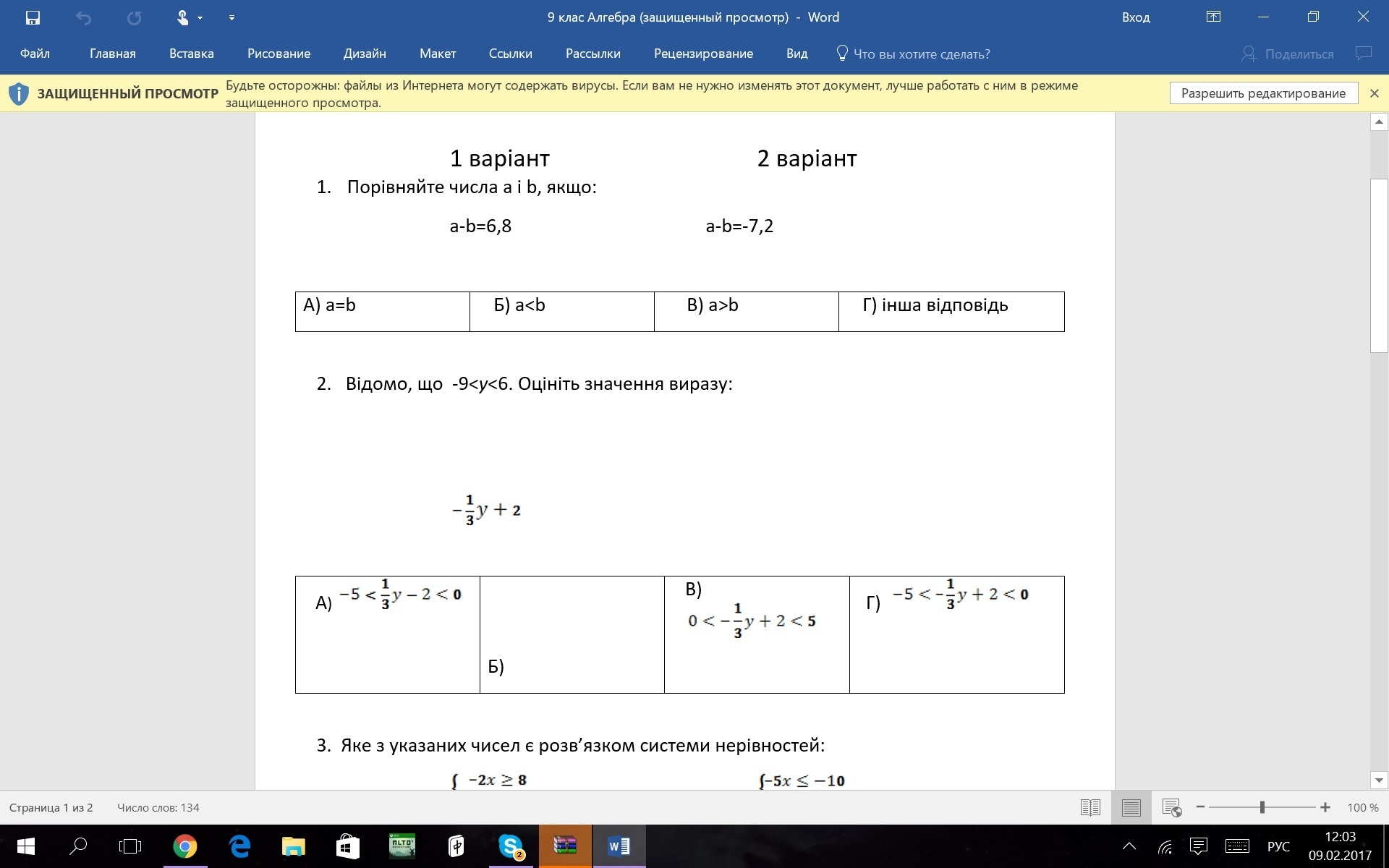Click the zoom out minus button
Screen dimensions: 1389x868
pos(1201,807)
